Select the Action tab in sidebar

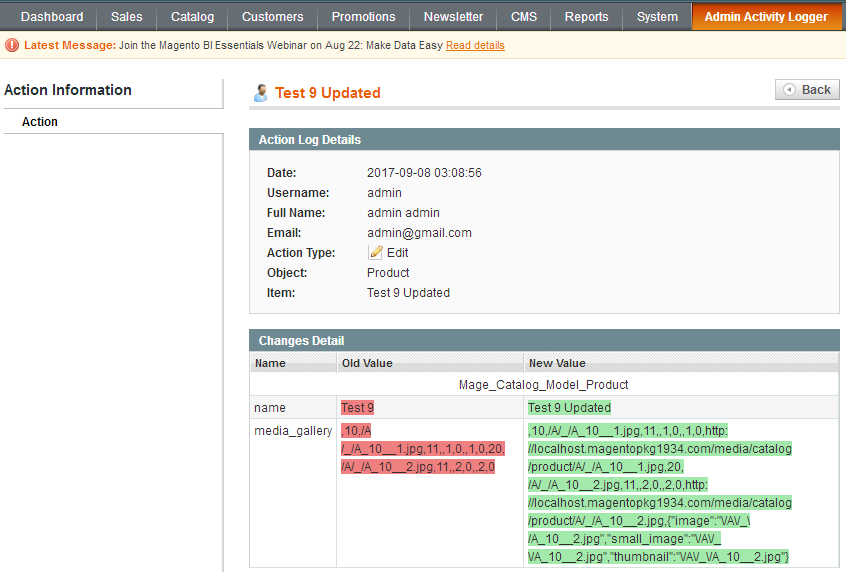[40, 122]
